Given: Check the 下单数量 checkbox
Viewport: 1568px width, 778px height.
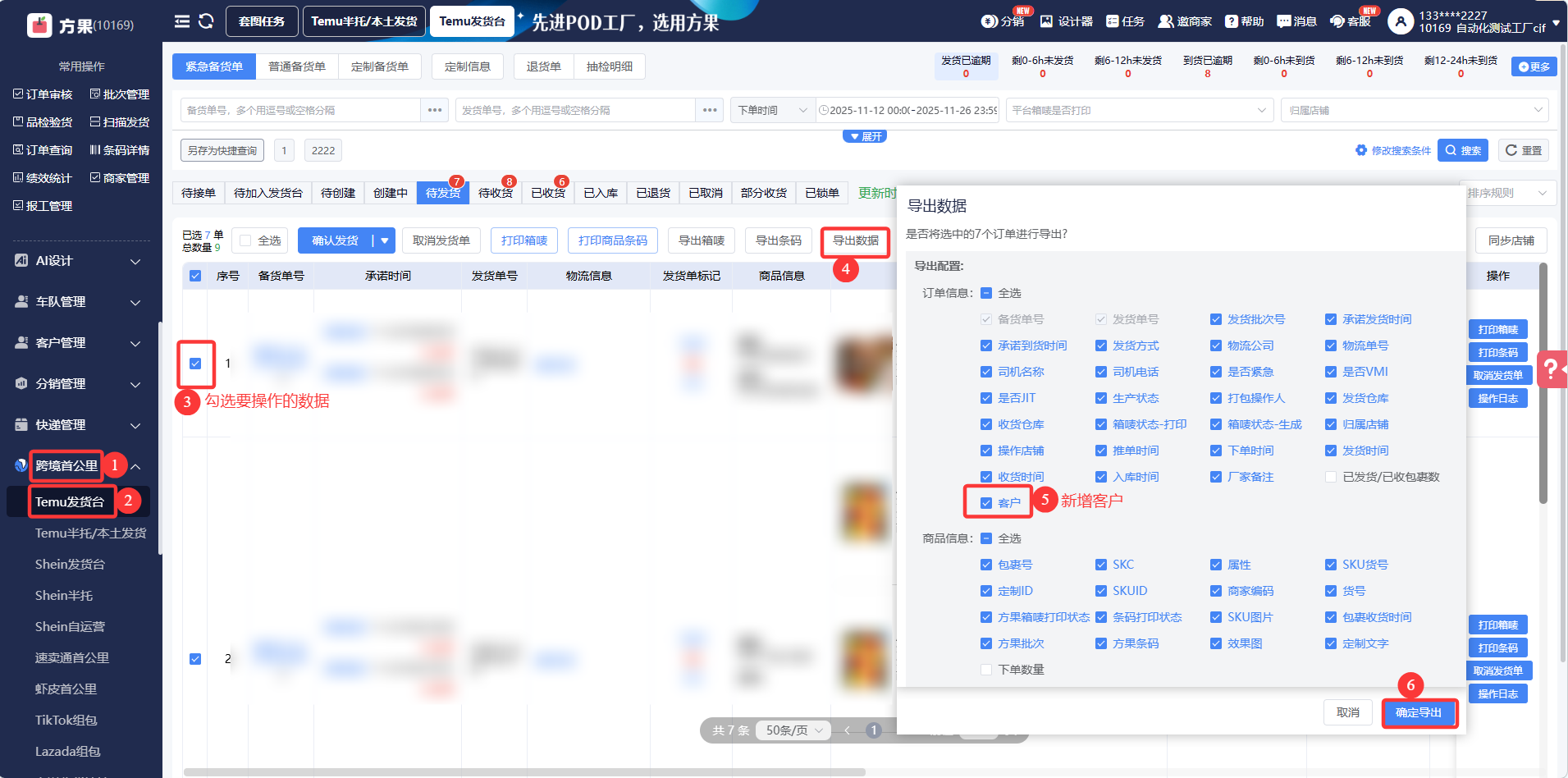Looking at the screenshot, I should (986, 670).
